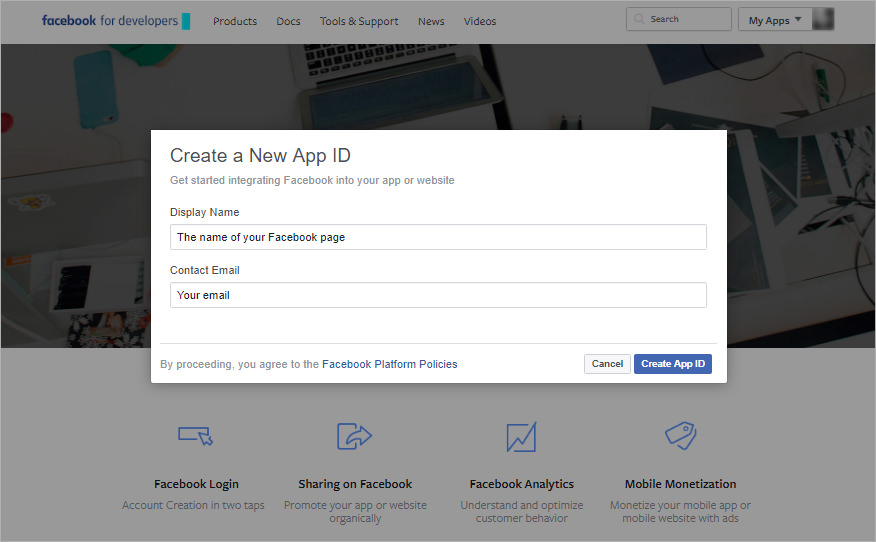Image resolution: width=876 pixels, height=542 pixels.
Task: Click the Facebook Login cursor icon
Action: pos(196,436)
